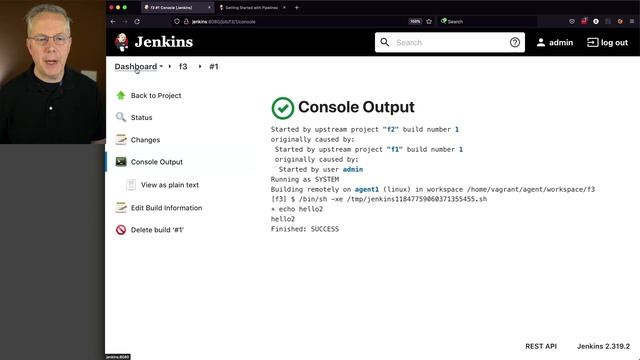
Task: Click the magnifier icon in Jenkins search
Action: 384,42
